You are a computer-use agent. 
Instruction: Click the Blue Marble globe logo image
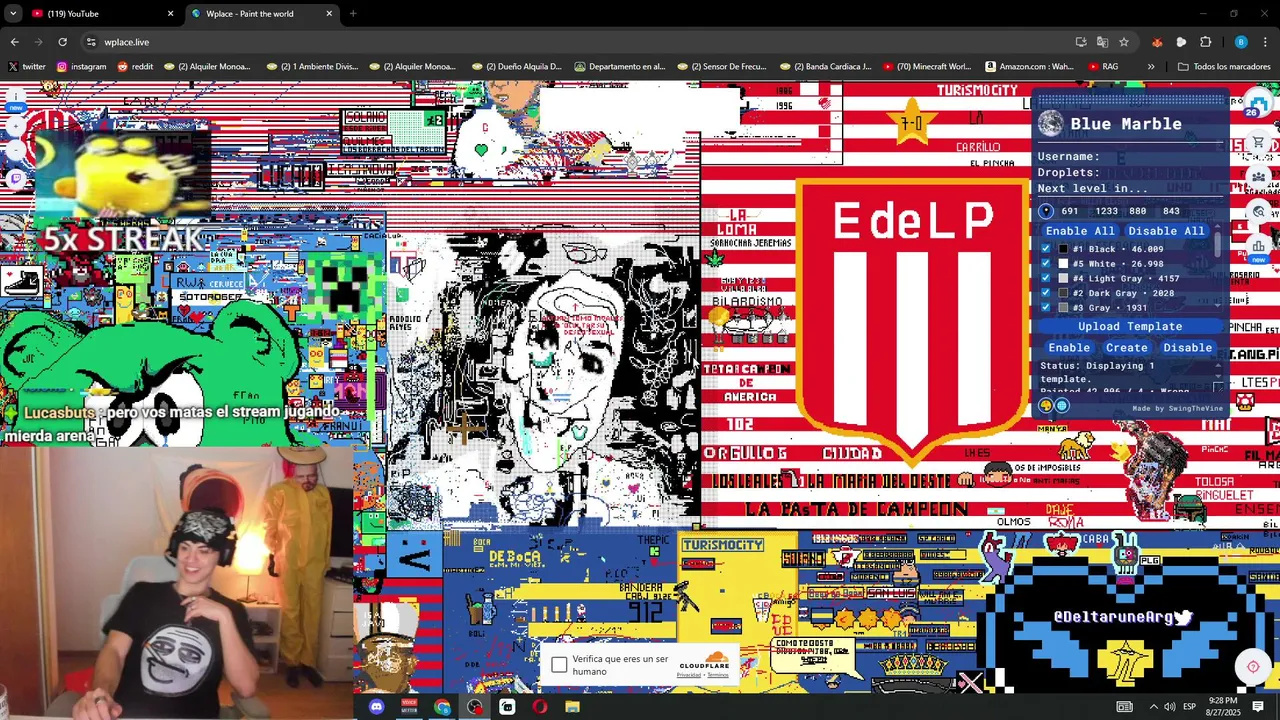click(1050, 124)
